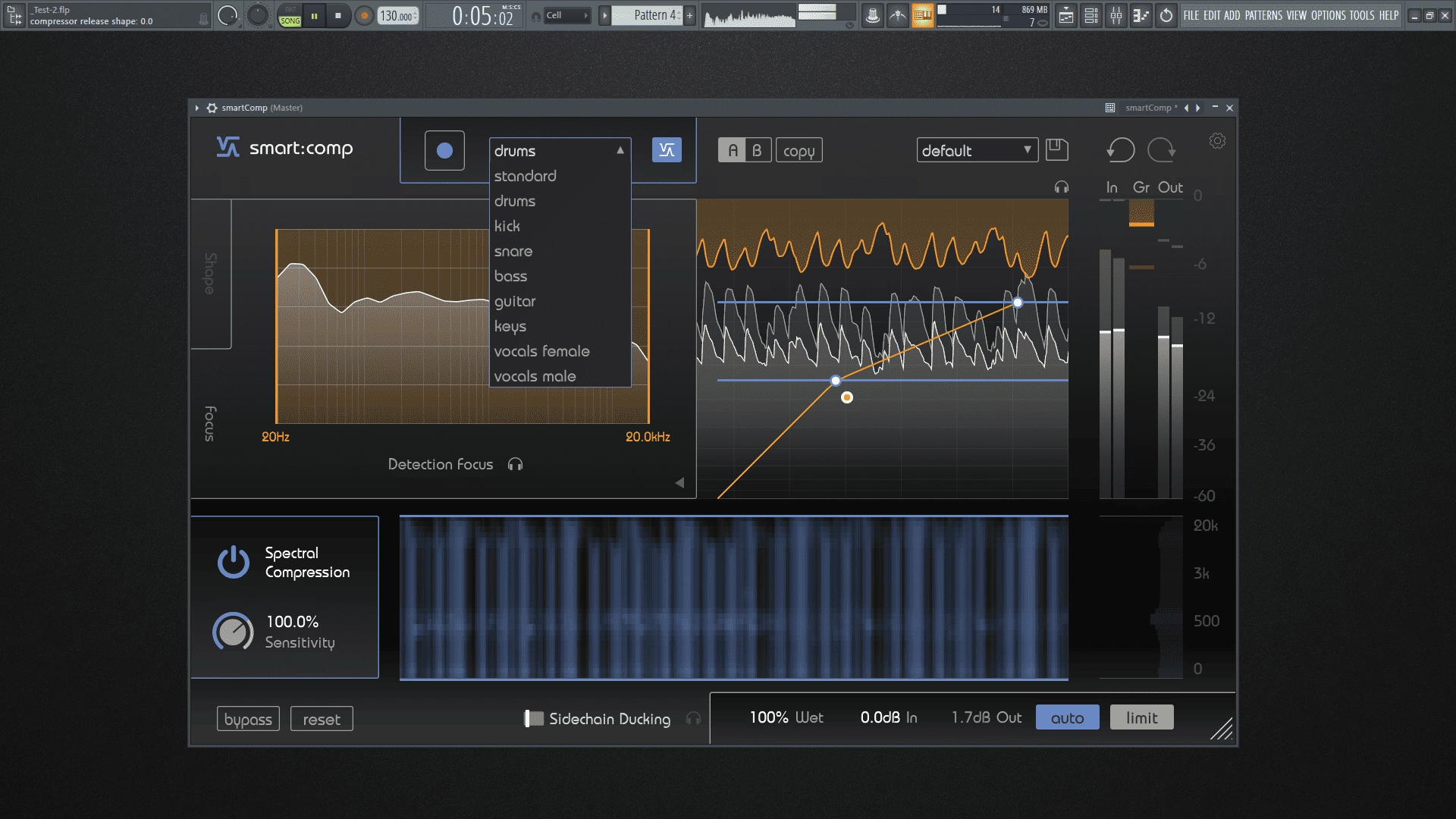Expand the plugin window menu arrow
The height and width of the screenshot is (819, 1456).
click(x=197, y=108)
